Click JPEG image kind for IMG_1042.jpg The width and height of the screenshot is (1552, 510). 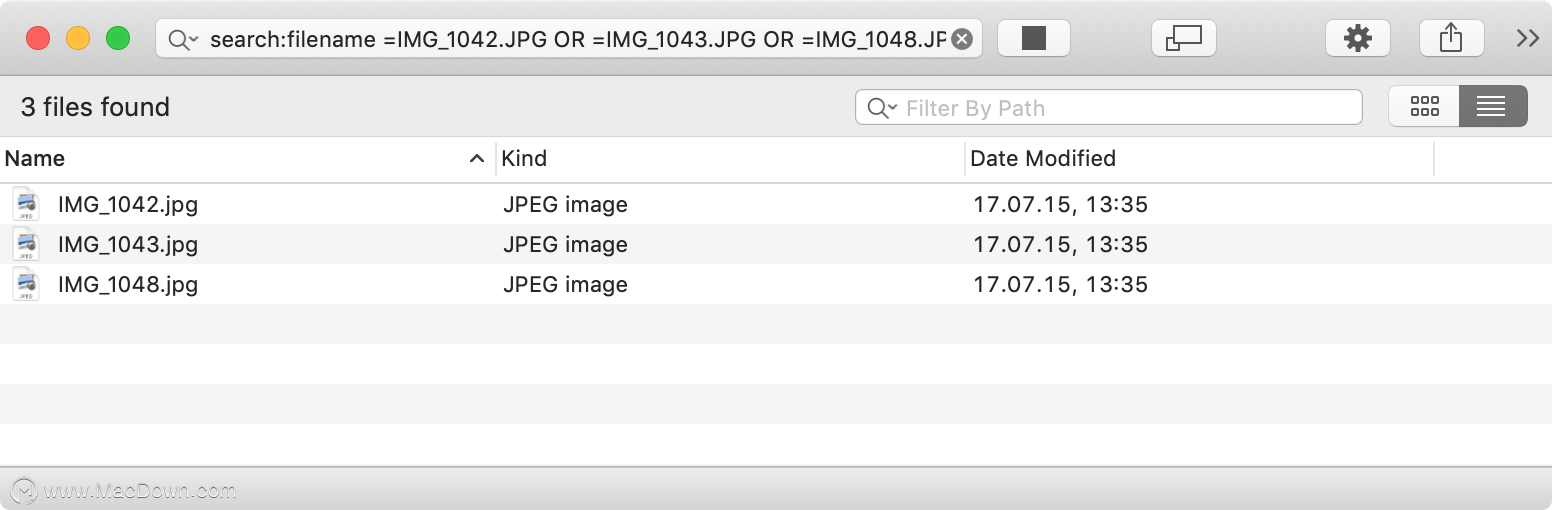pos(565,204)
